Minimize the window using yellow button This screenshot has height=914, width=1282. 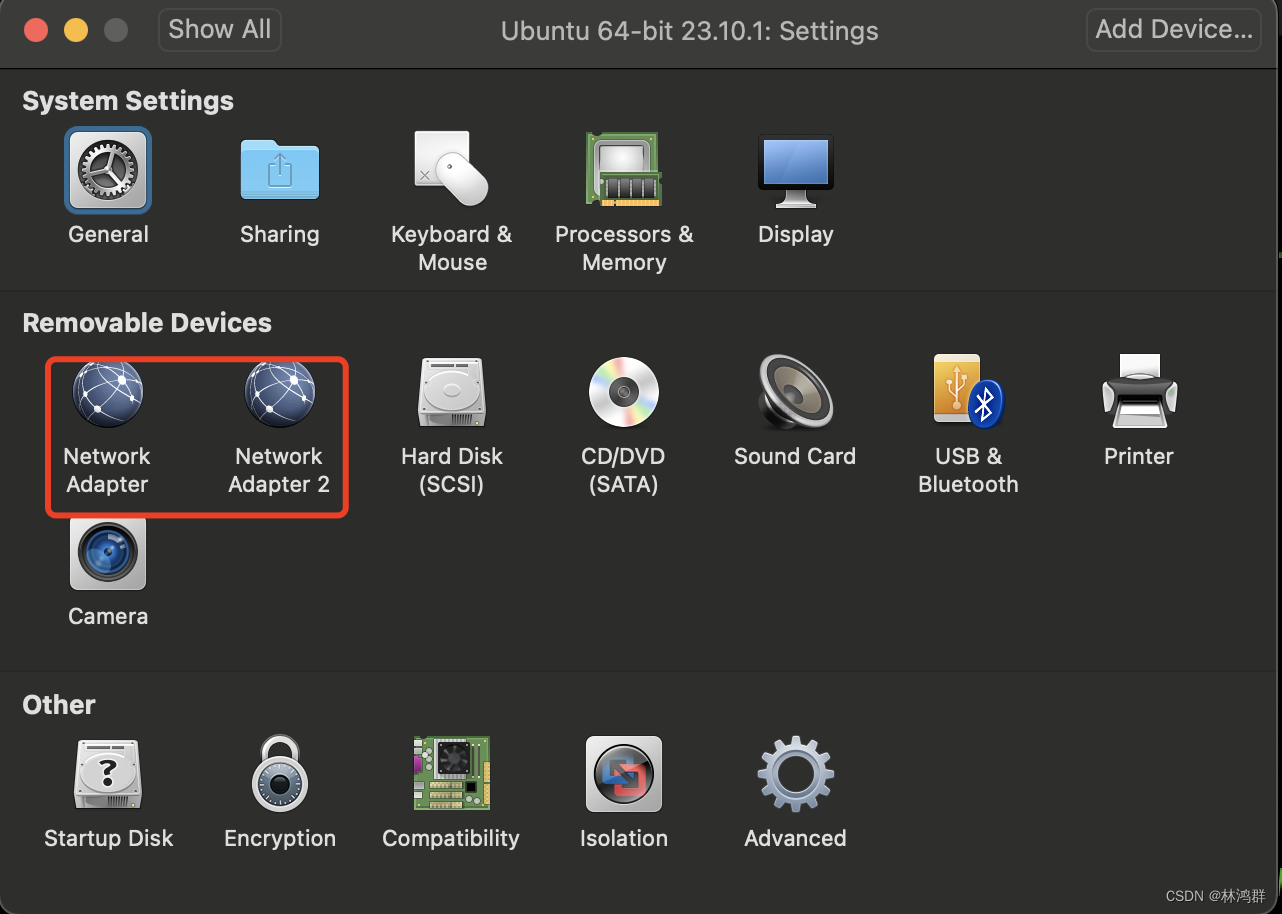point(76,30)
